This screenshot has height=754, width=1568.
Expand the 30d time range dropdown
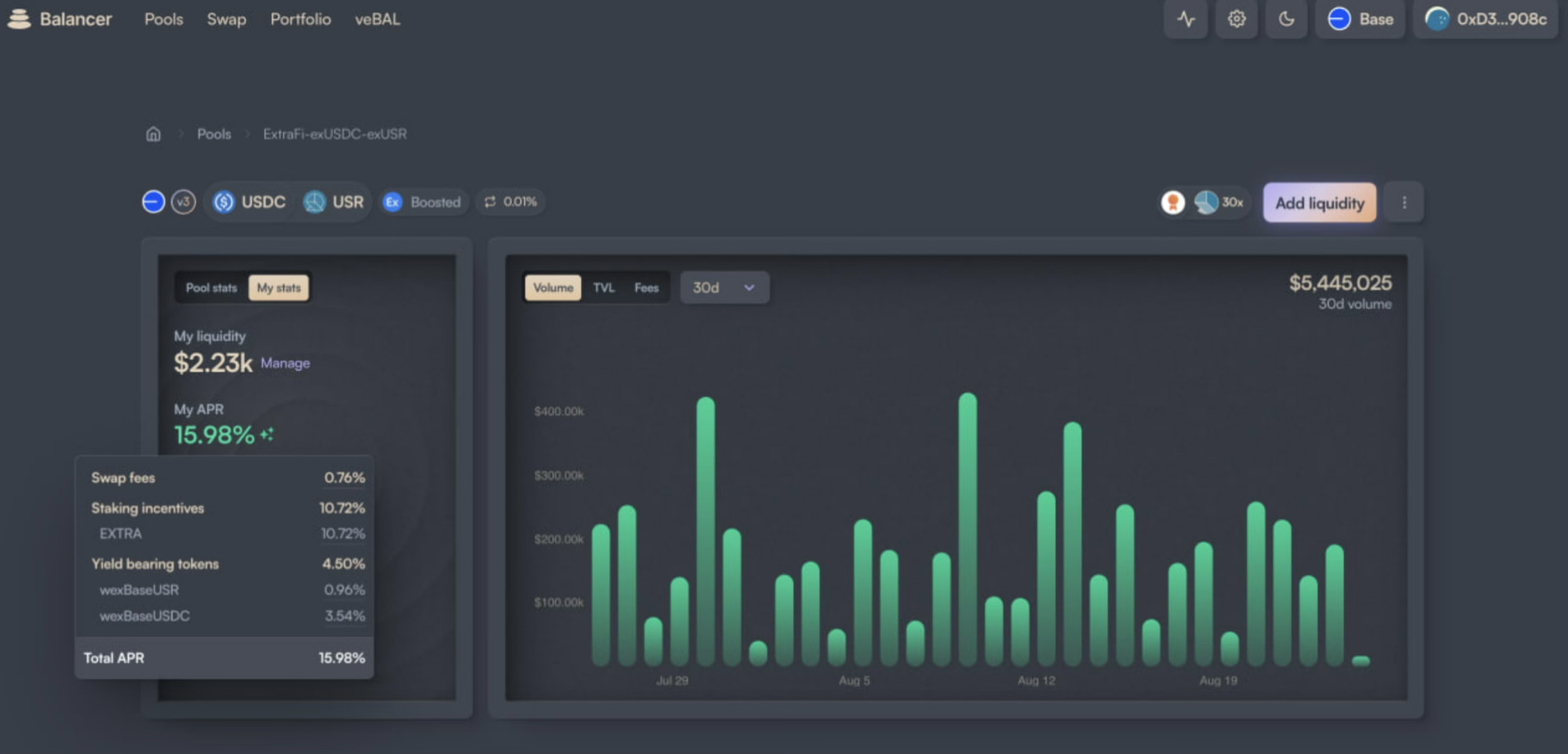tap(724, 288)
